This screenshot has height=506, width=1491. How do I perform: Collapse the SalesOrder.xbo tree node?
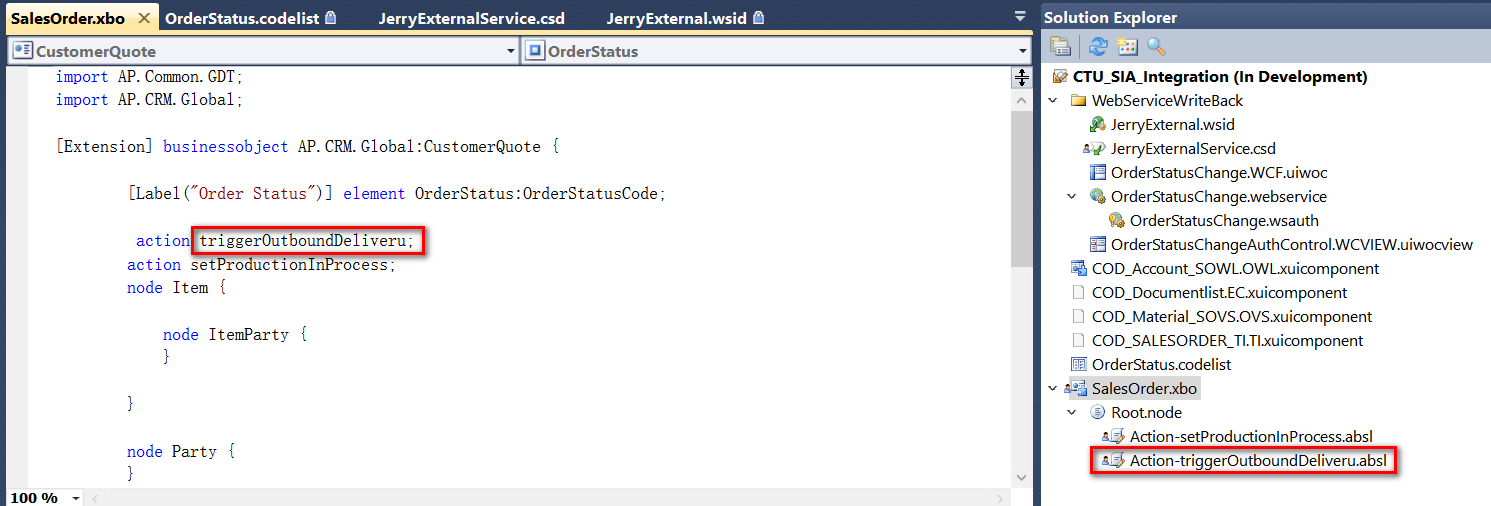point(1053,389)
